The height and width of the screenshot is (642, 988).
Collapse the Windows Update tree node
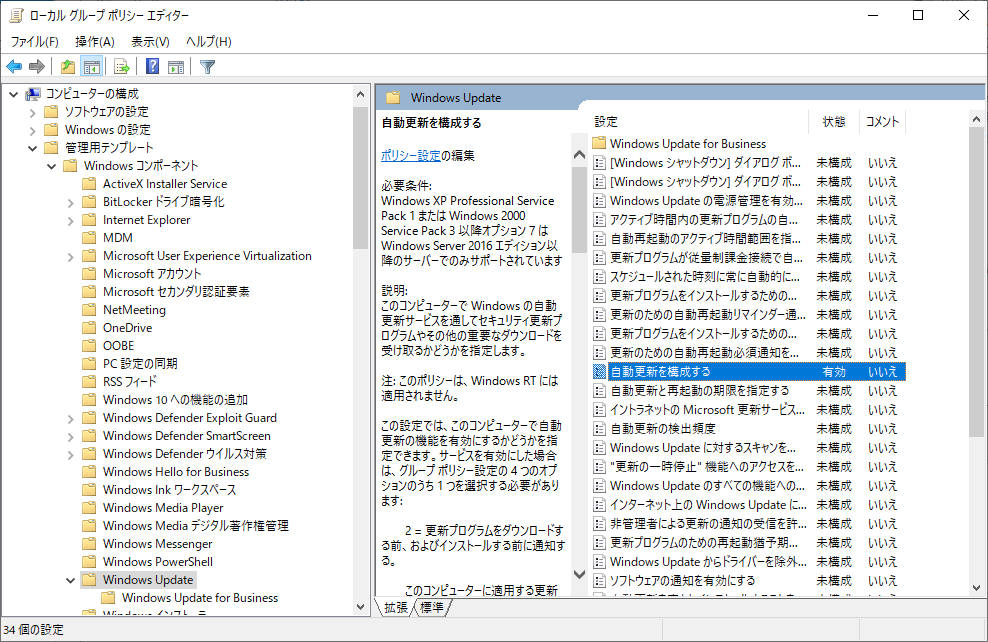(x=70, y=580)
